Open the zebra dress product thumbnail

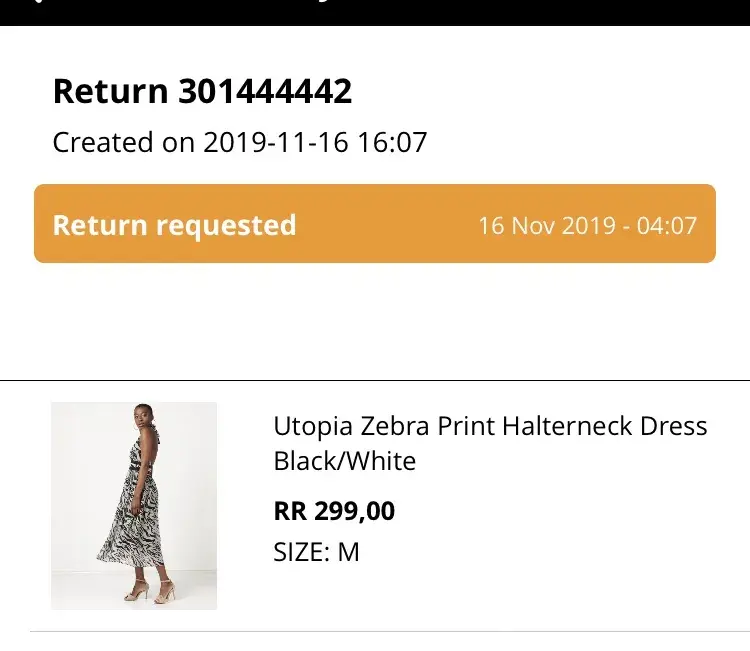134,506
